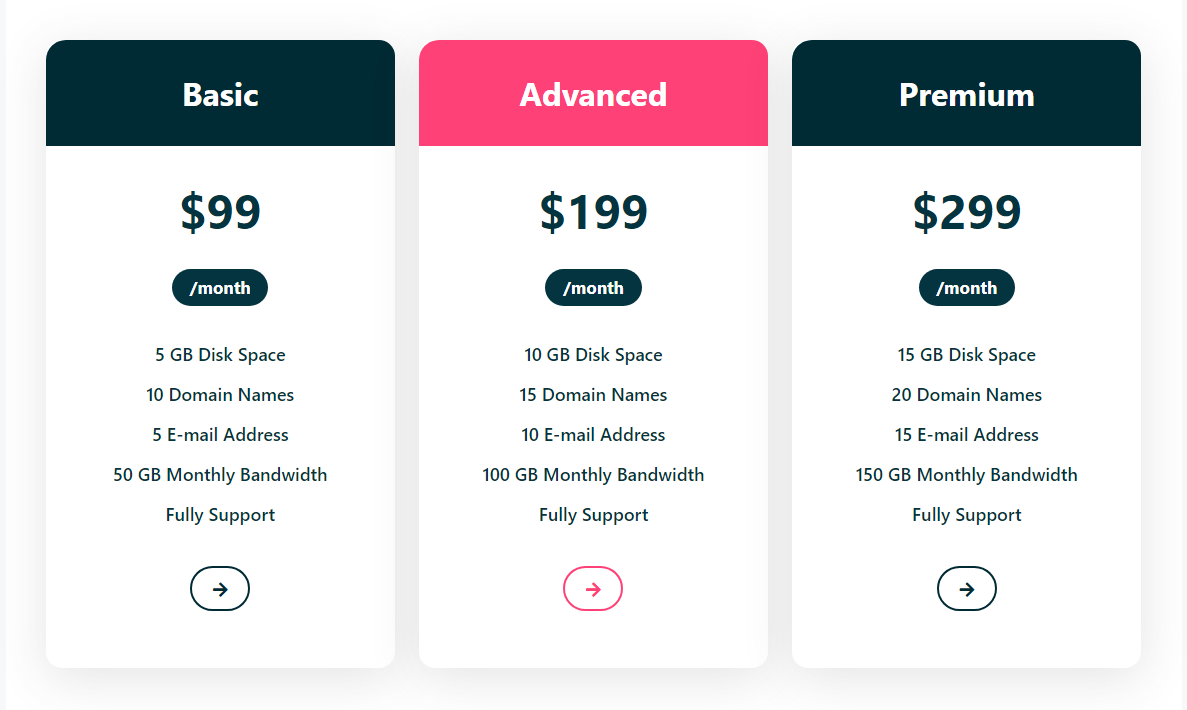Screen dimensions: 1187x710
Task: Select the Premium plan header
Action: point(967,93)
